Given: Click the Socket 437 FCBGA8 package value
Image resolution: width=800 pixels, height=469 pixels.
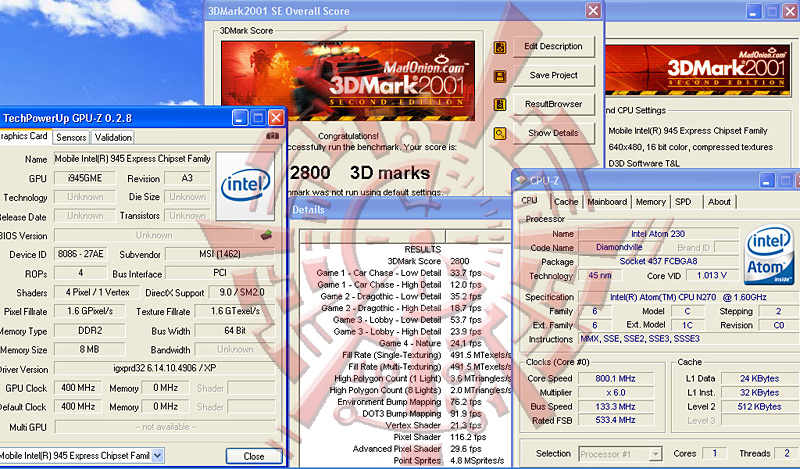Looking at the screenshot, I should 658,261.
